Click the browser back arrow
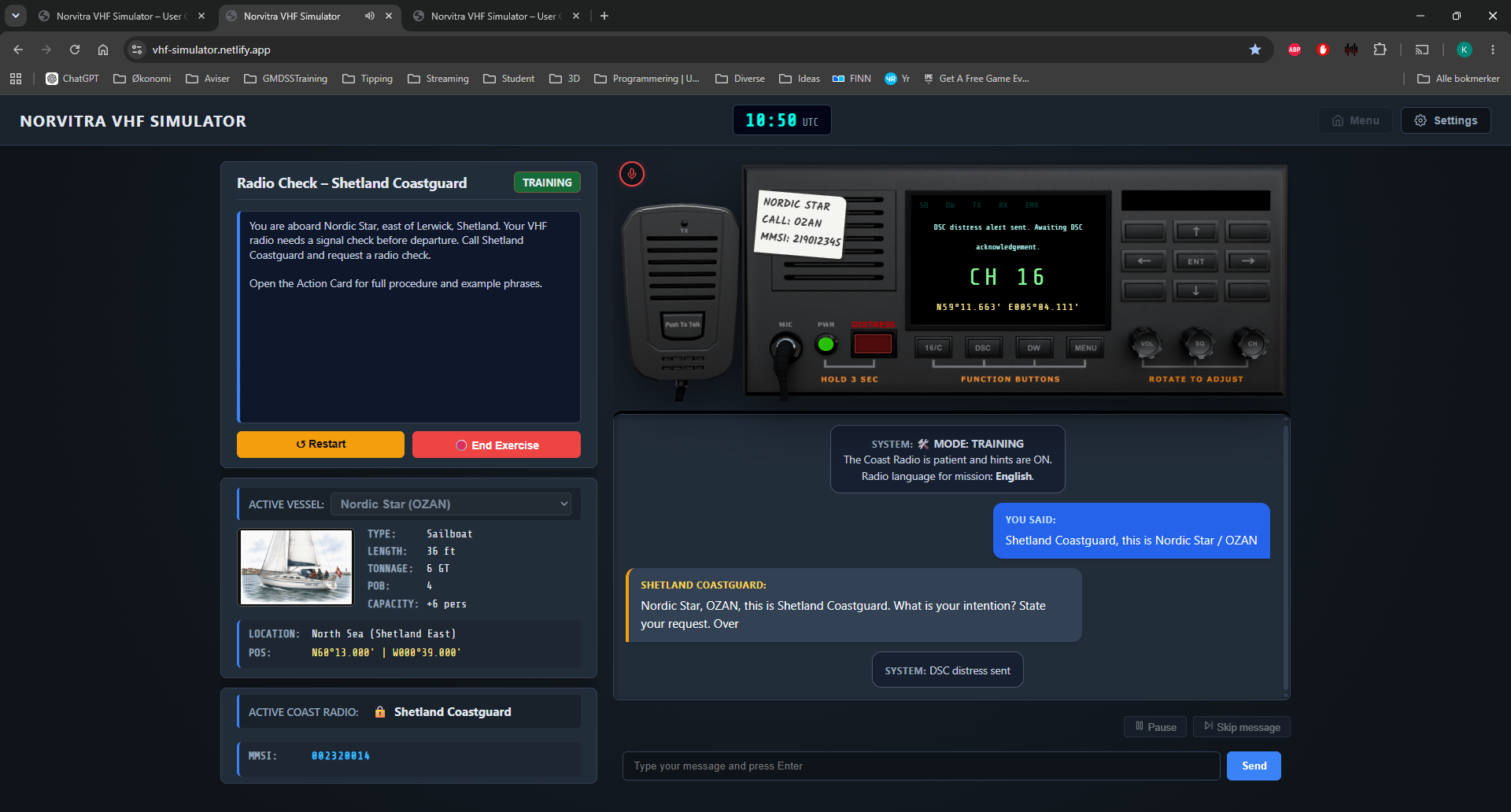This screenshot has height=812, width=1511. point(18,50)
